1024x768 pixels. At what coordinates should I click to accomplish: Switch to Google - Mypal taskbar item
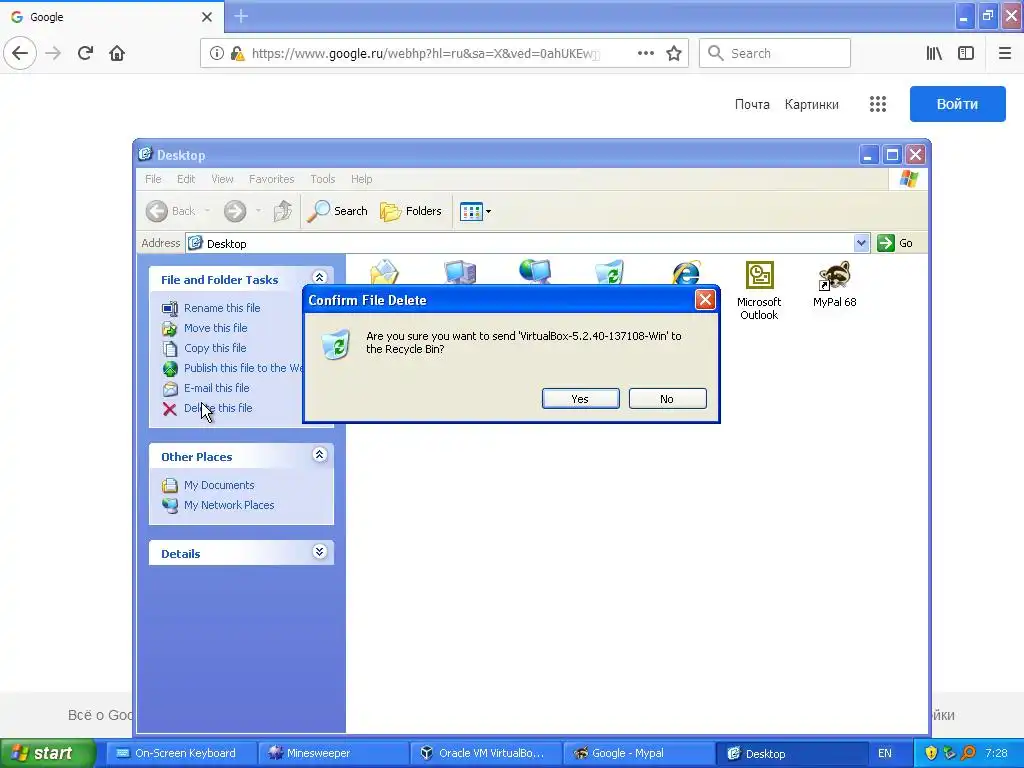click(637, 753)
